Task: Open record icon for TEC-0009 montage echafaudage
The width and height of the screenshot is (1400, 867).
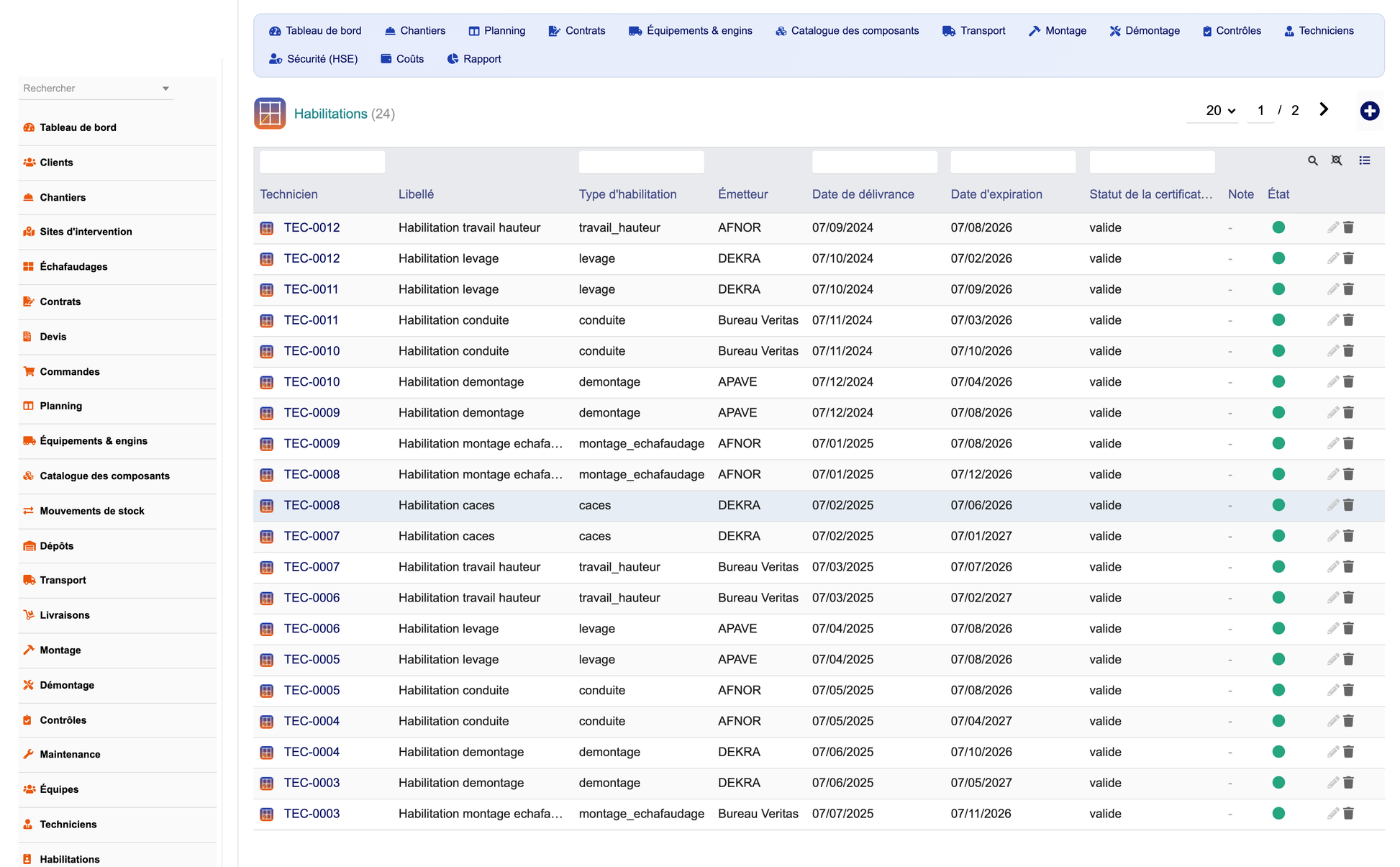Action: 266,444
